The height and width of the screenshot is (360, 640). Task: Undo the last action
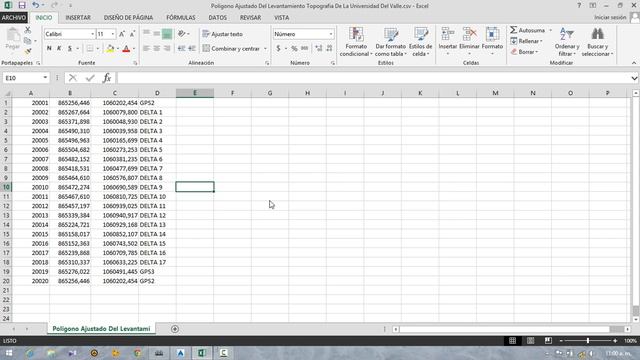point(36,5)
